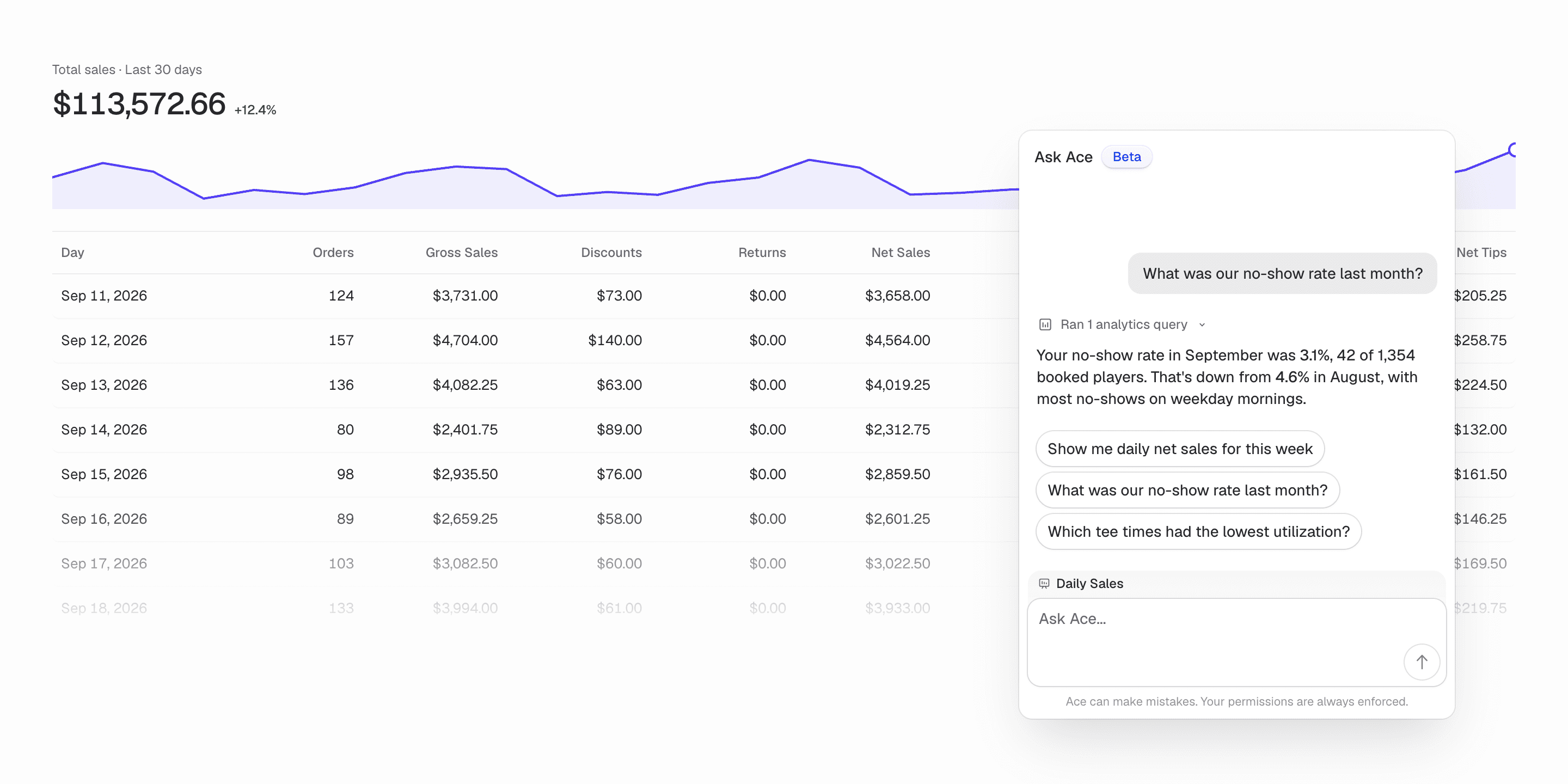Image resolution: width=1568 pixels, height=784 pixels.
Task: Sort by the Orders column header
Action: tap(333, 253)
